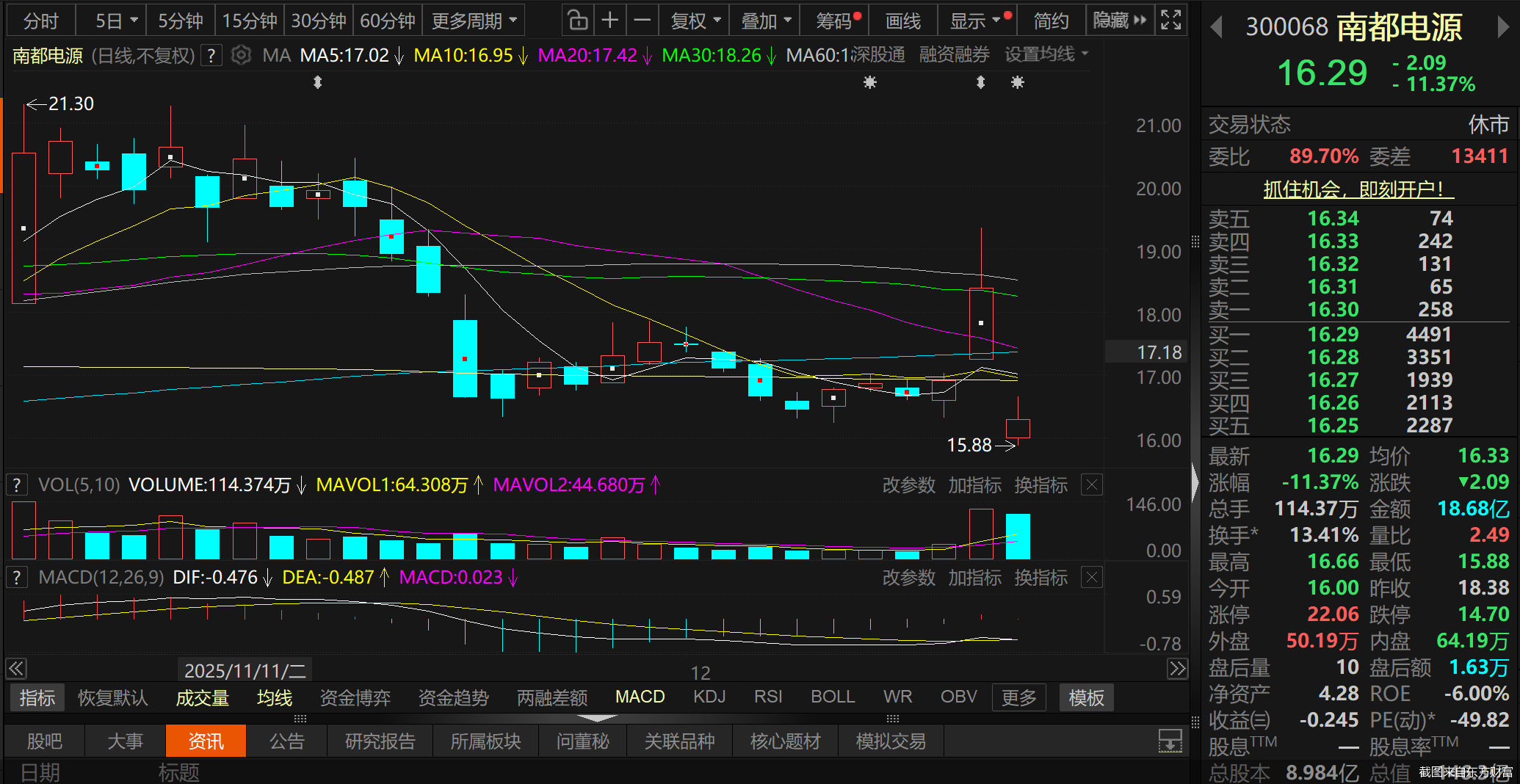Open the 更多周期 period dropdown
This screenshot has width=1520, height=784.
tap(474, 20)
